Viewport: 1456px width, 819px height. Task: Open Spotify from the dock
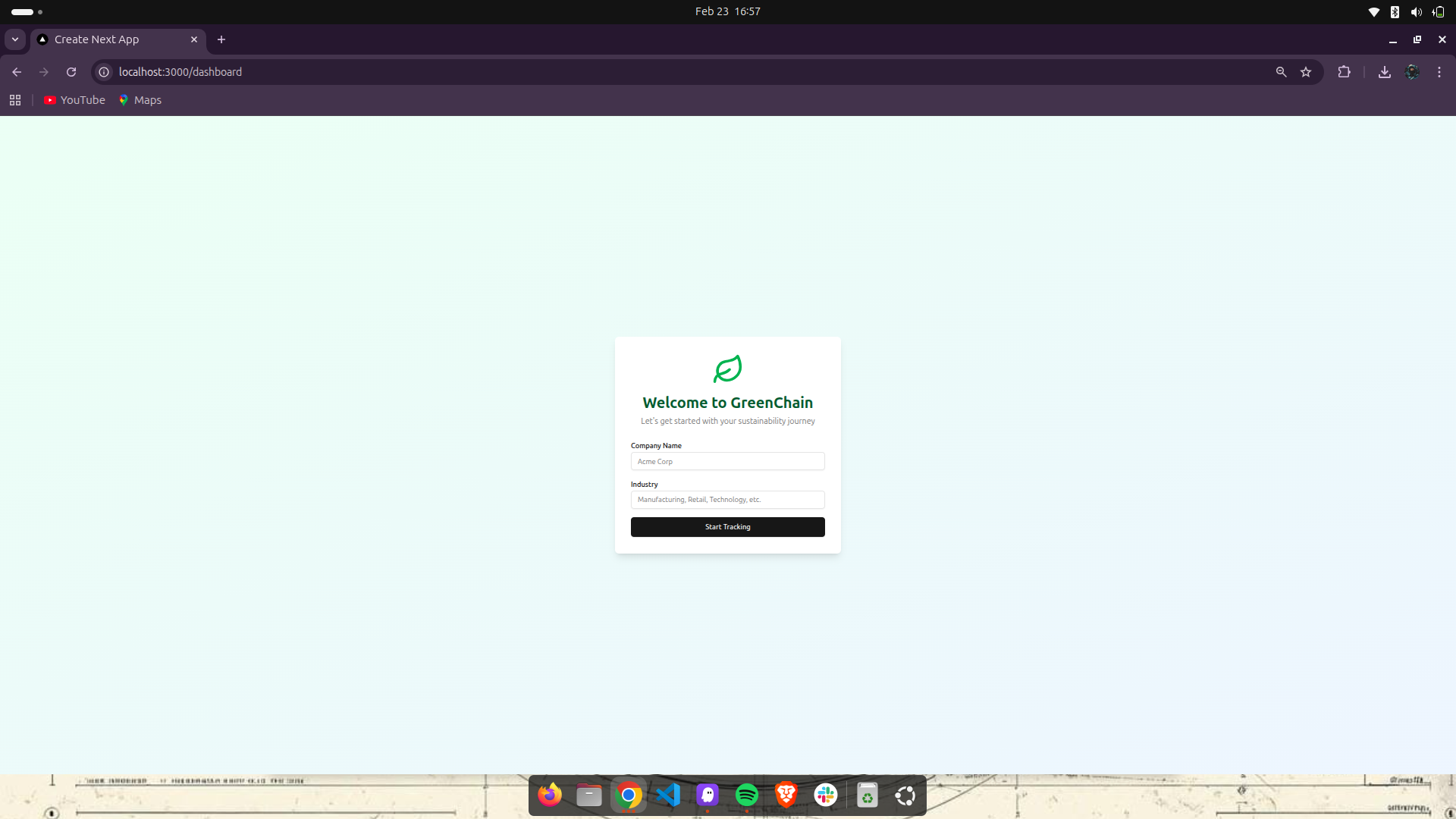click(747, 795)
